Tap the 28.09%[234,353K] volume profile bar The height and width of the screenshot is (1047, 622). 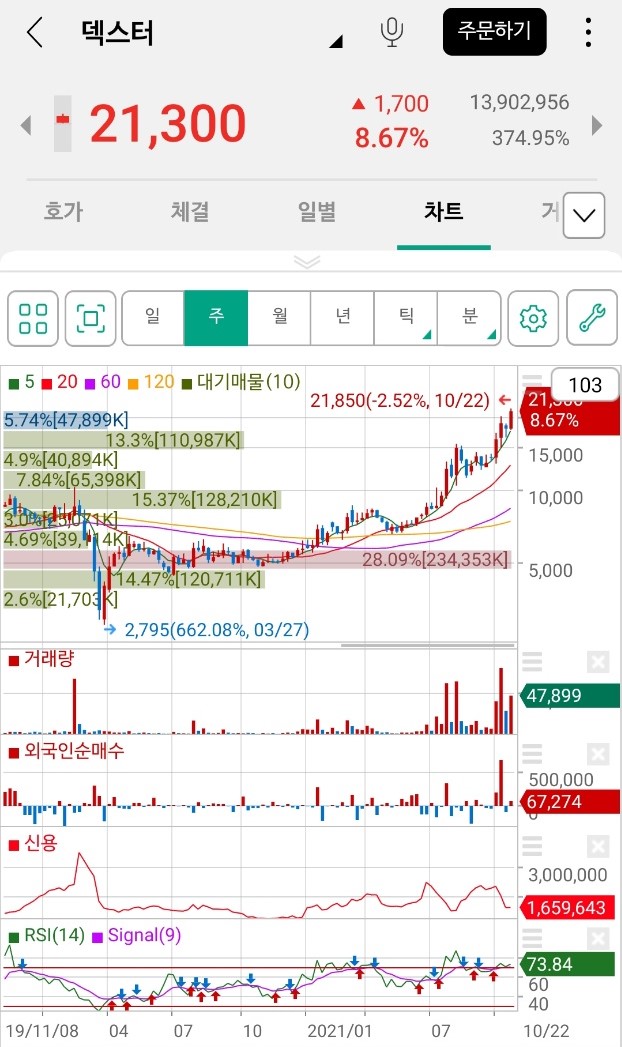pyautogui.click(x=257, y=560)
